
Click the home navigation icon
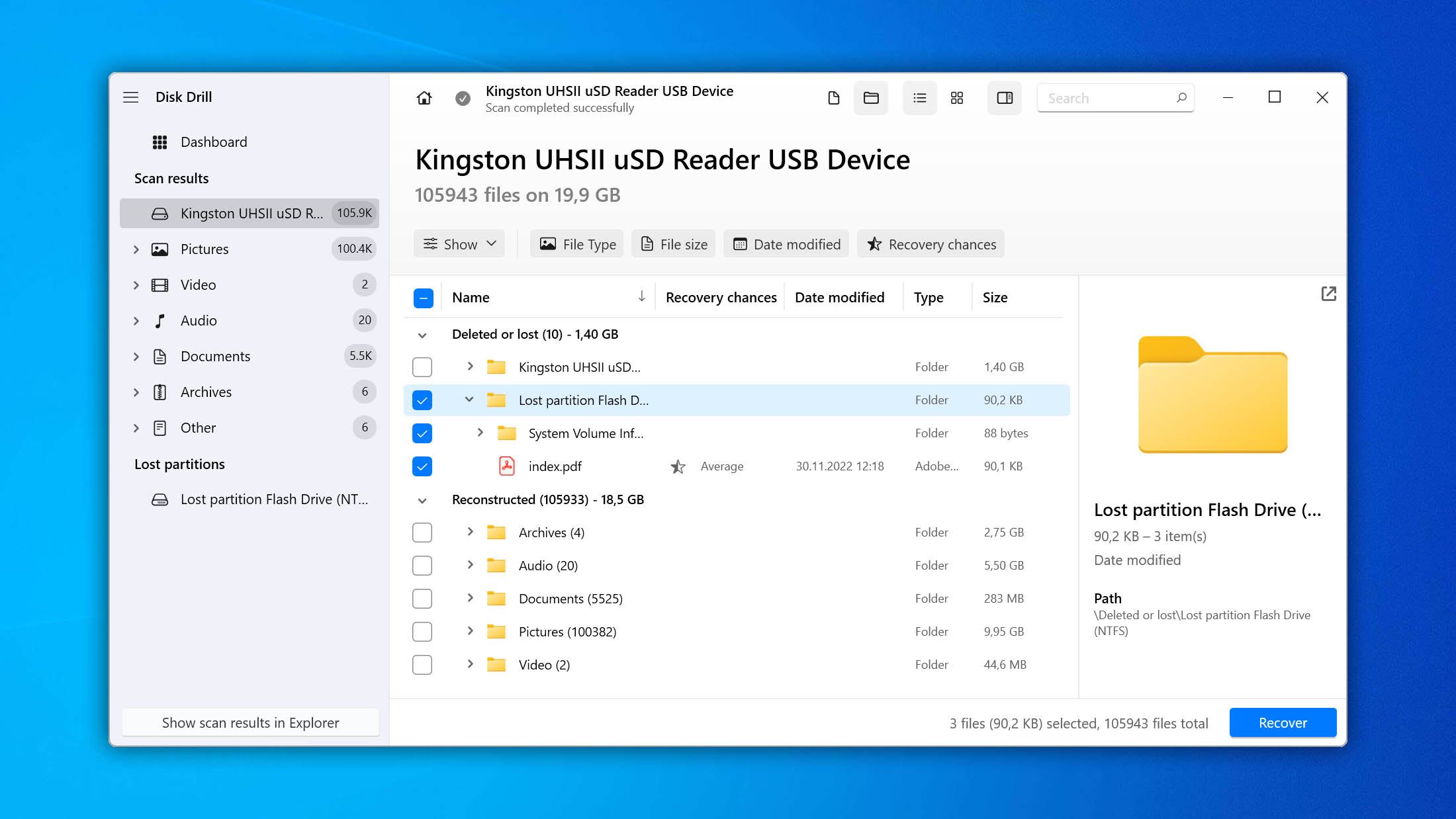(423, 98)
